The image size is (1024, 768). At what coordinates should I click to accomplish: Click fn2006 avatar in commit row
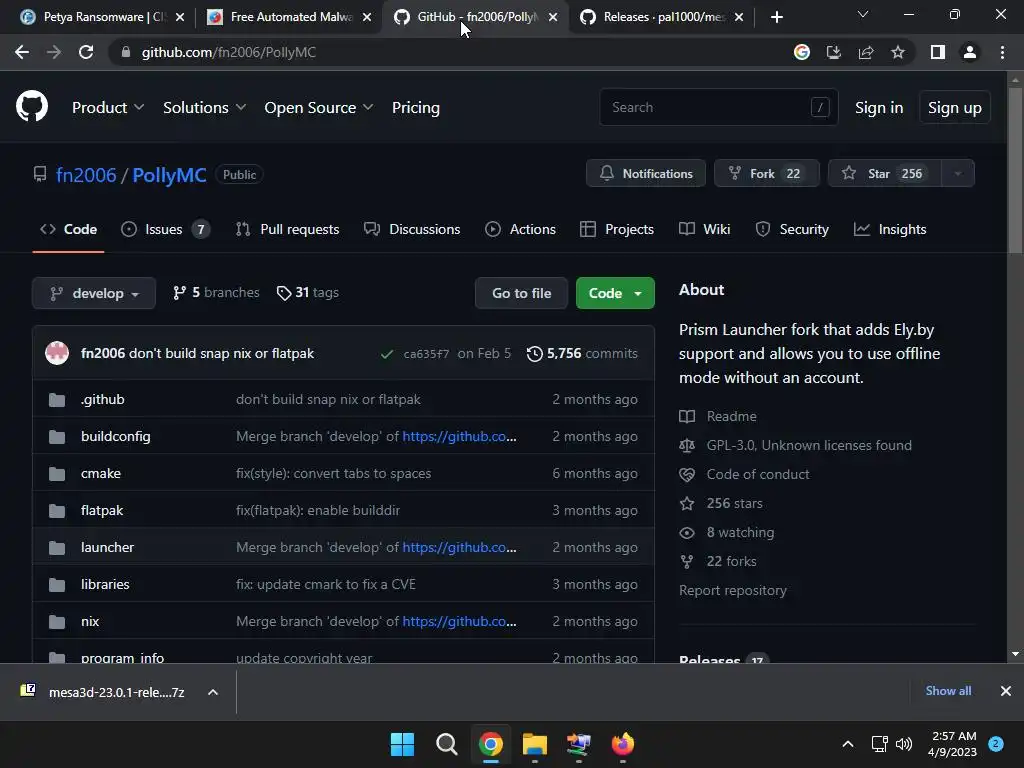(57, 353)
